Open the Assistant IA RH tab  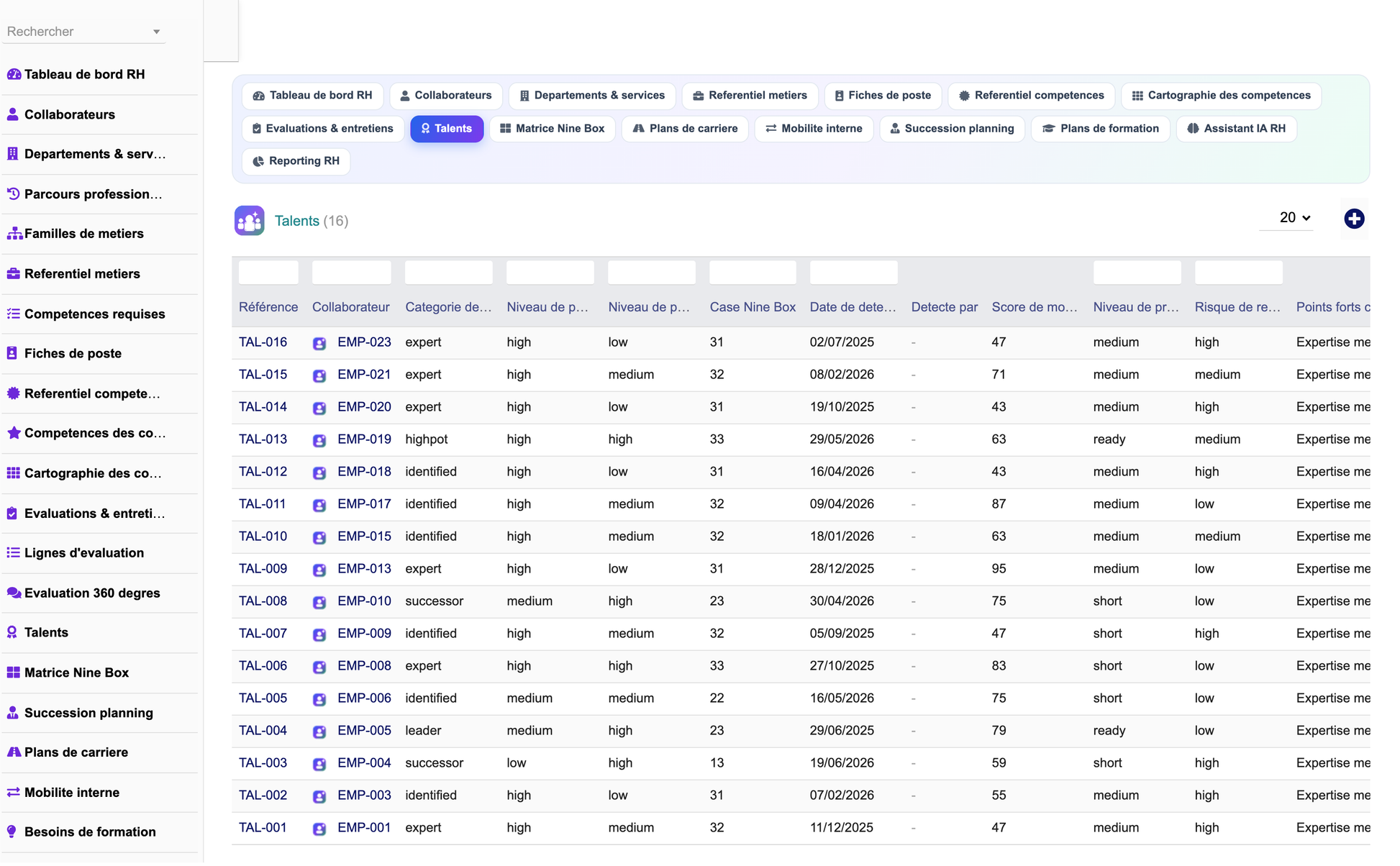pos(1236,129)
